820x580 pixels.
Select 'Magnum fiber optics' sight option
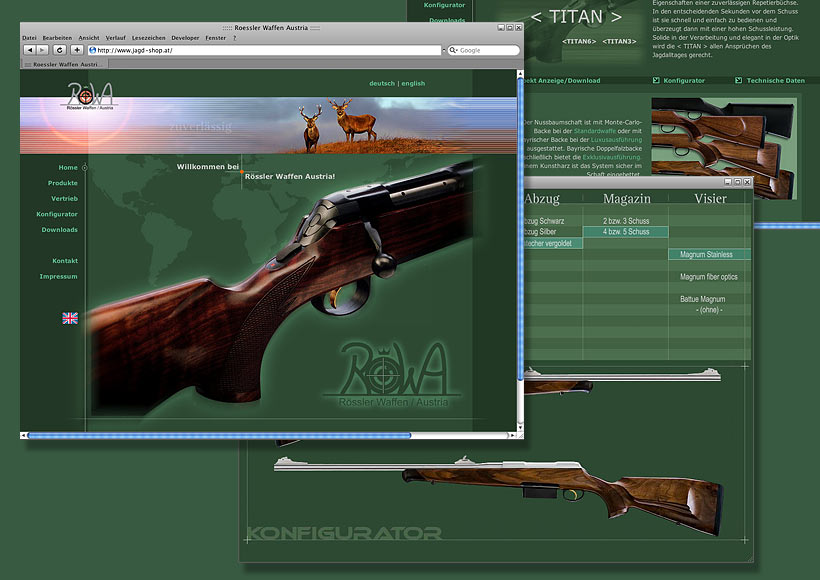pos(708,277)
